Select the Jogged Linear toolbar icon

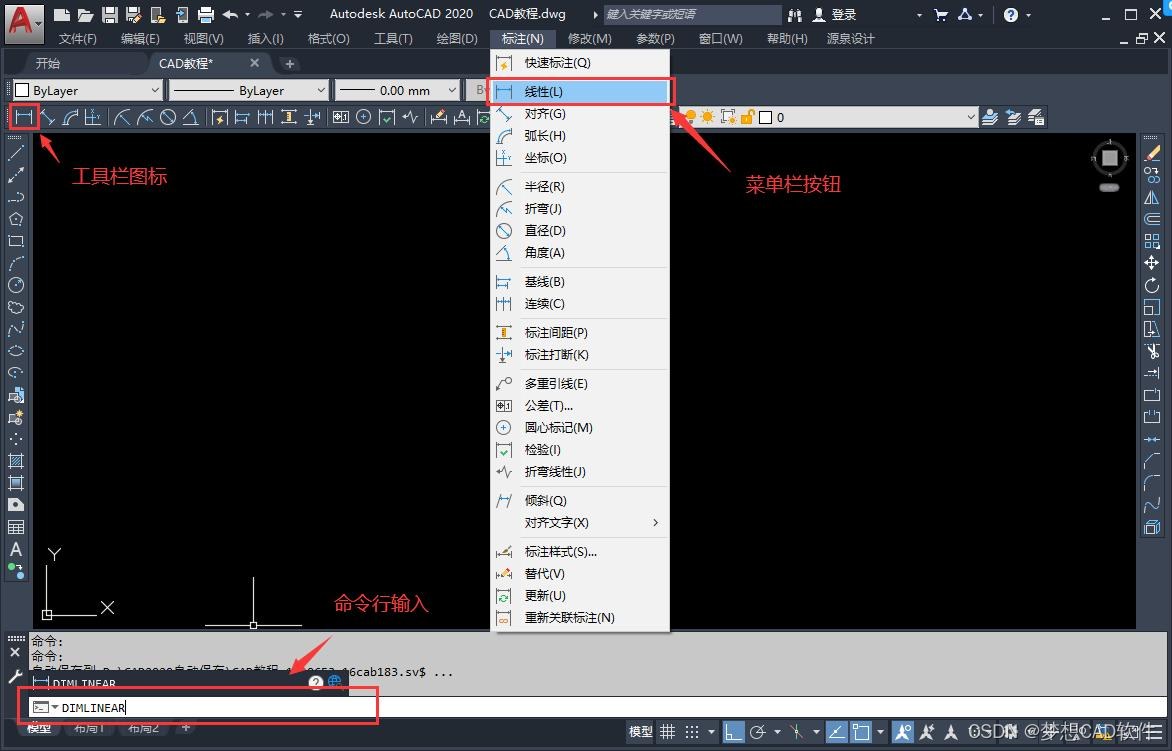coord(410,117)
